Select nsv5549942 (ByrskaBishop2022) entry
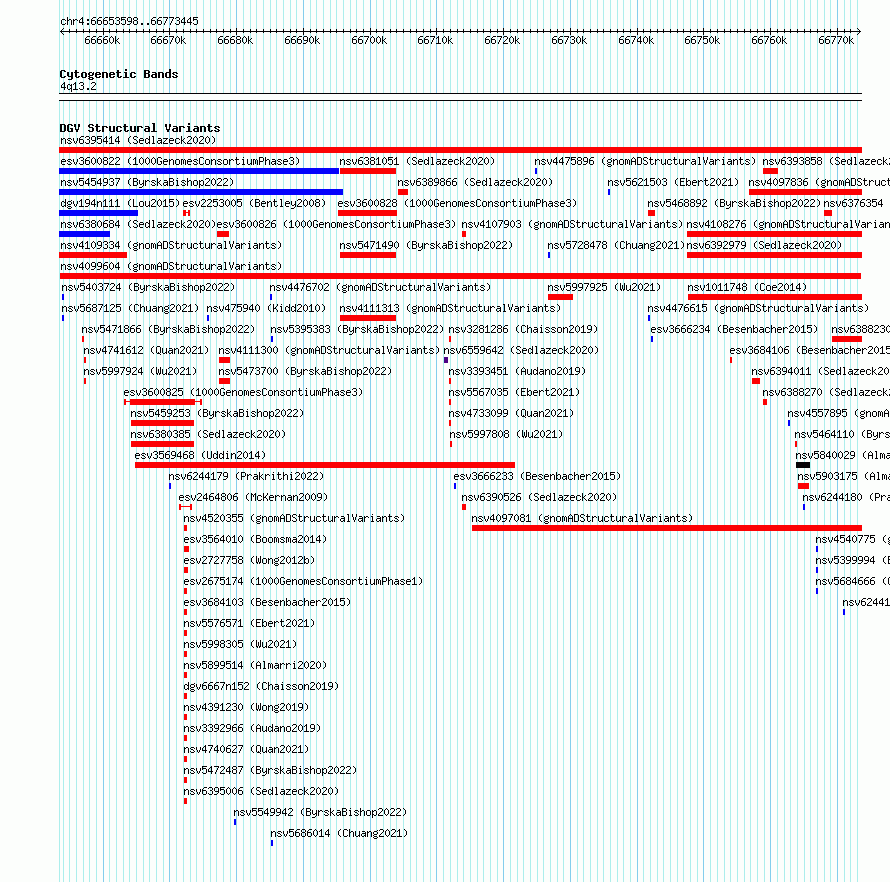 coord(320,812)
